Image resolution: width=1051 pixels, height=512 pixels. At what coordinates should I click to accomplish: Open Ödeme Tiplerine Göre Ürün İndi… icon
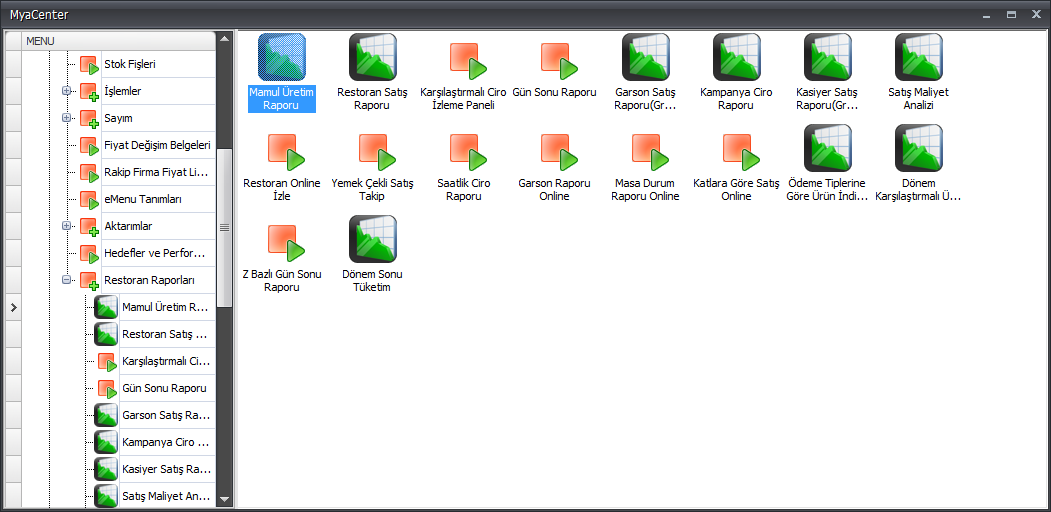point(828,149)
